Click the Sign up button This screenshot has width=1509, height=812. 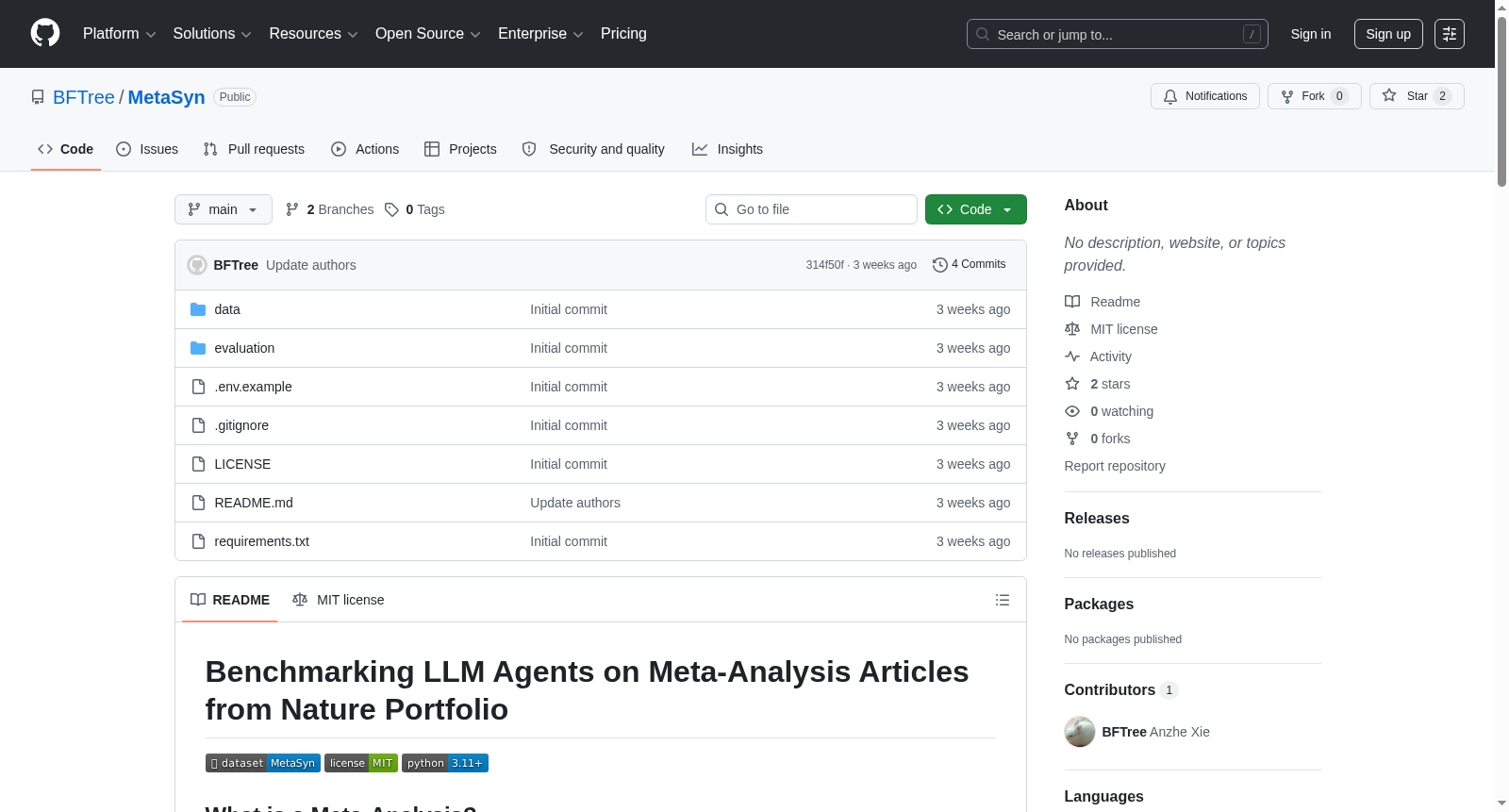click(1388, 34)
